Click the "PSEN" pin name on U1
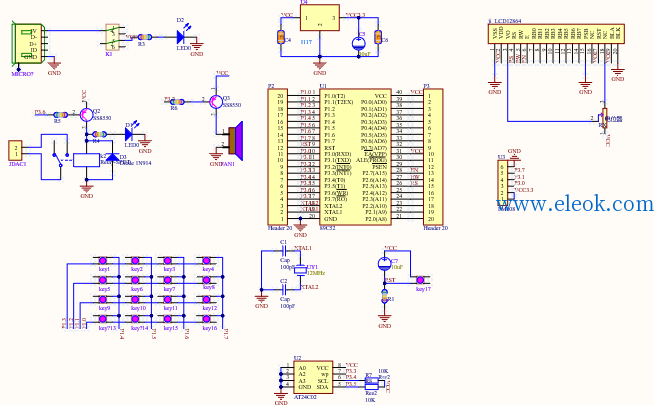654x405 pixels. (380, 167)
